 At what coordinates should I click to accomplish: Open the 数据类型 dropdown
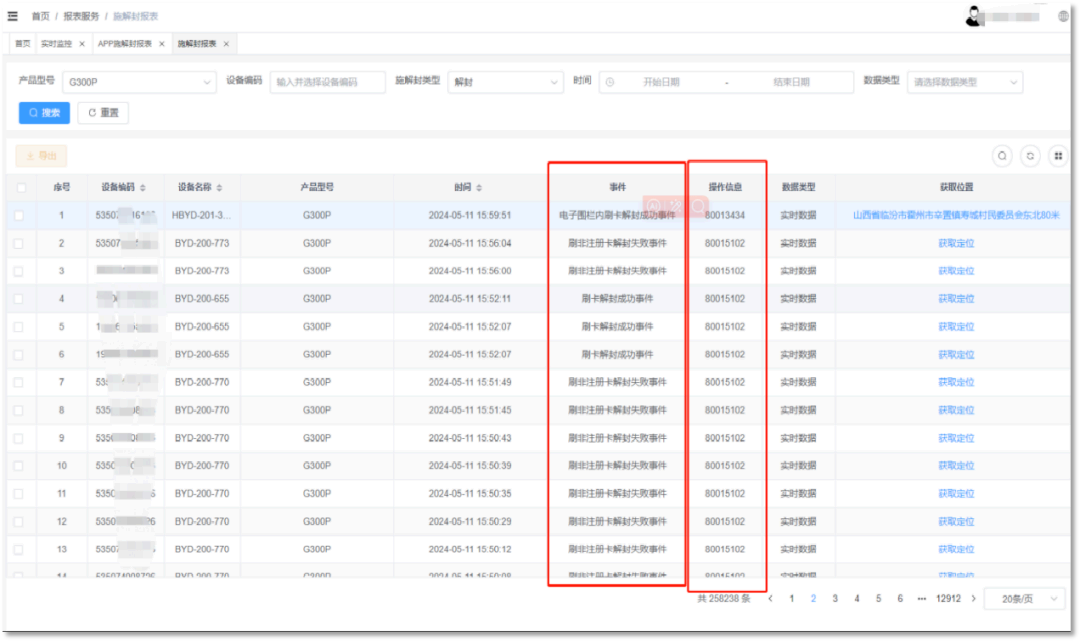964,82
